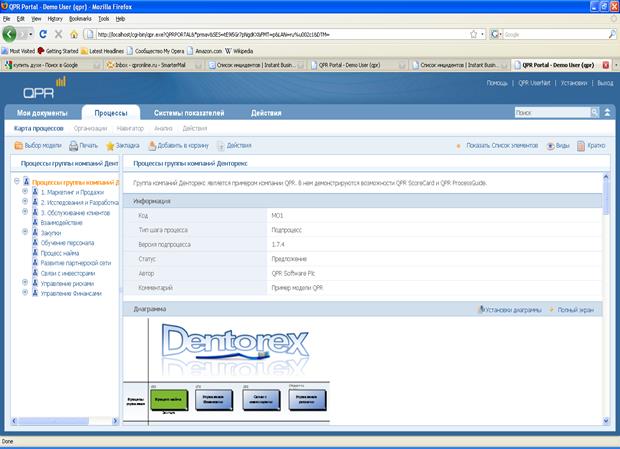Select Развитие партнерской сети item

(76, 263)
